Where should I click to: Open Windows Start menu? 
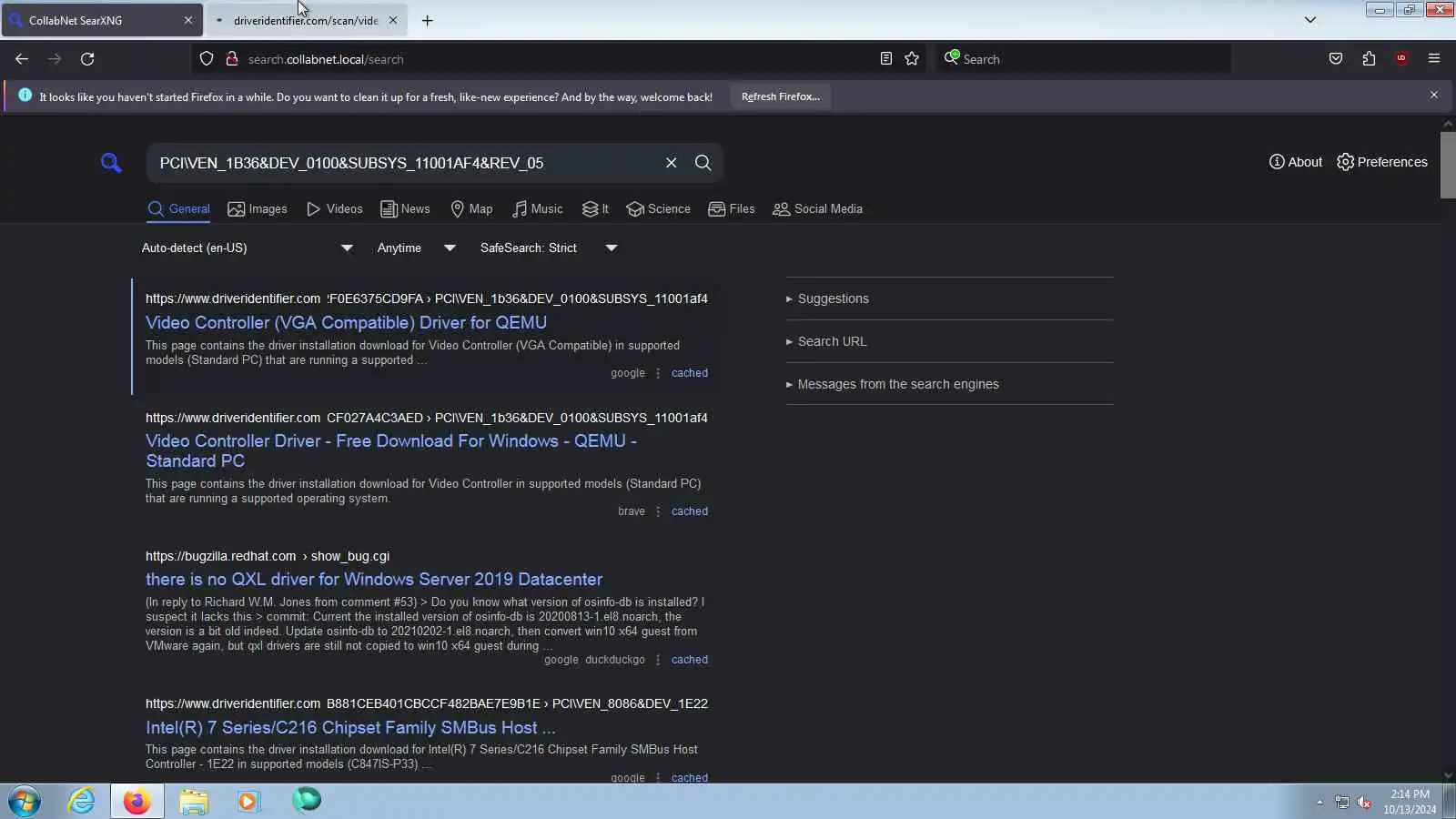(25, 802)
